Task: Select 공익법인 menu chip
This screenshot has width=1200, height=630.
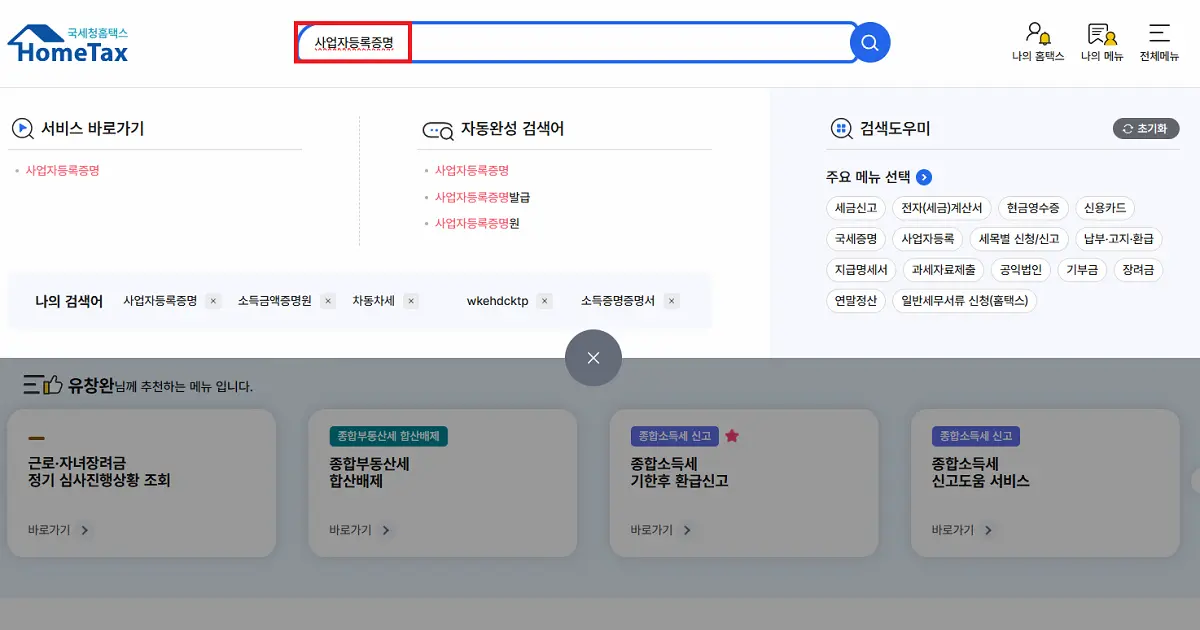Action: (x=1020, y=270)
